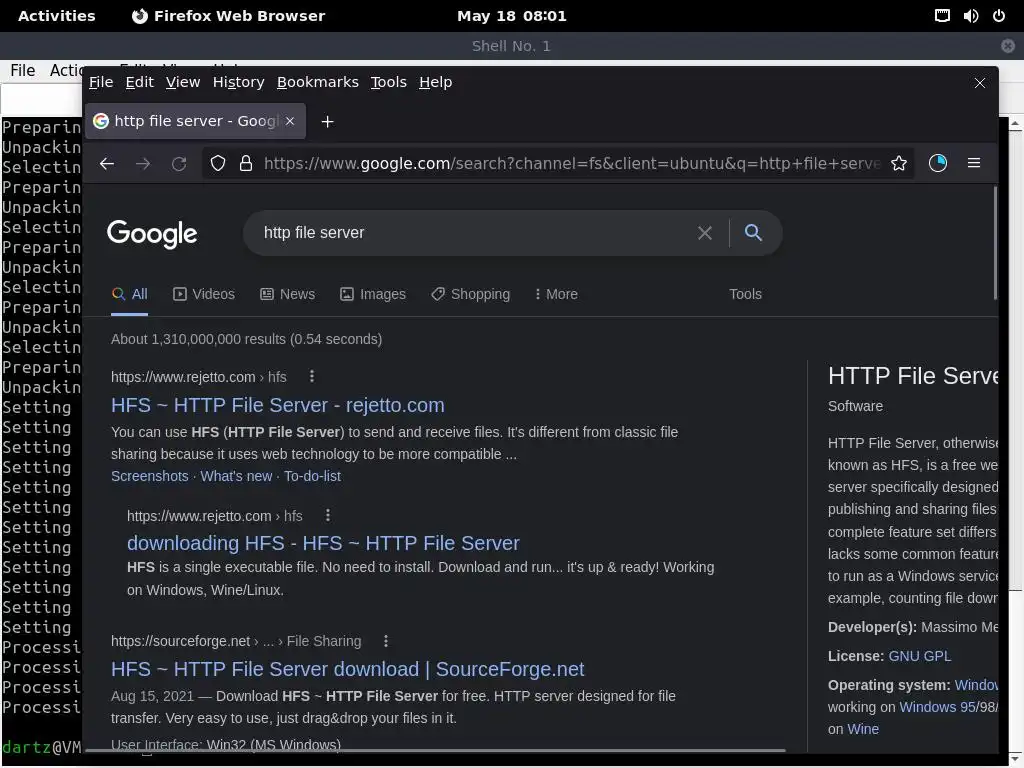Open File menu in Shell window

tap(23, 71)
